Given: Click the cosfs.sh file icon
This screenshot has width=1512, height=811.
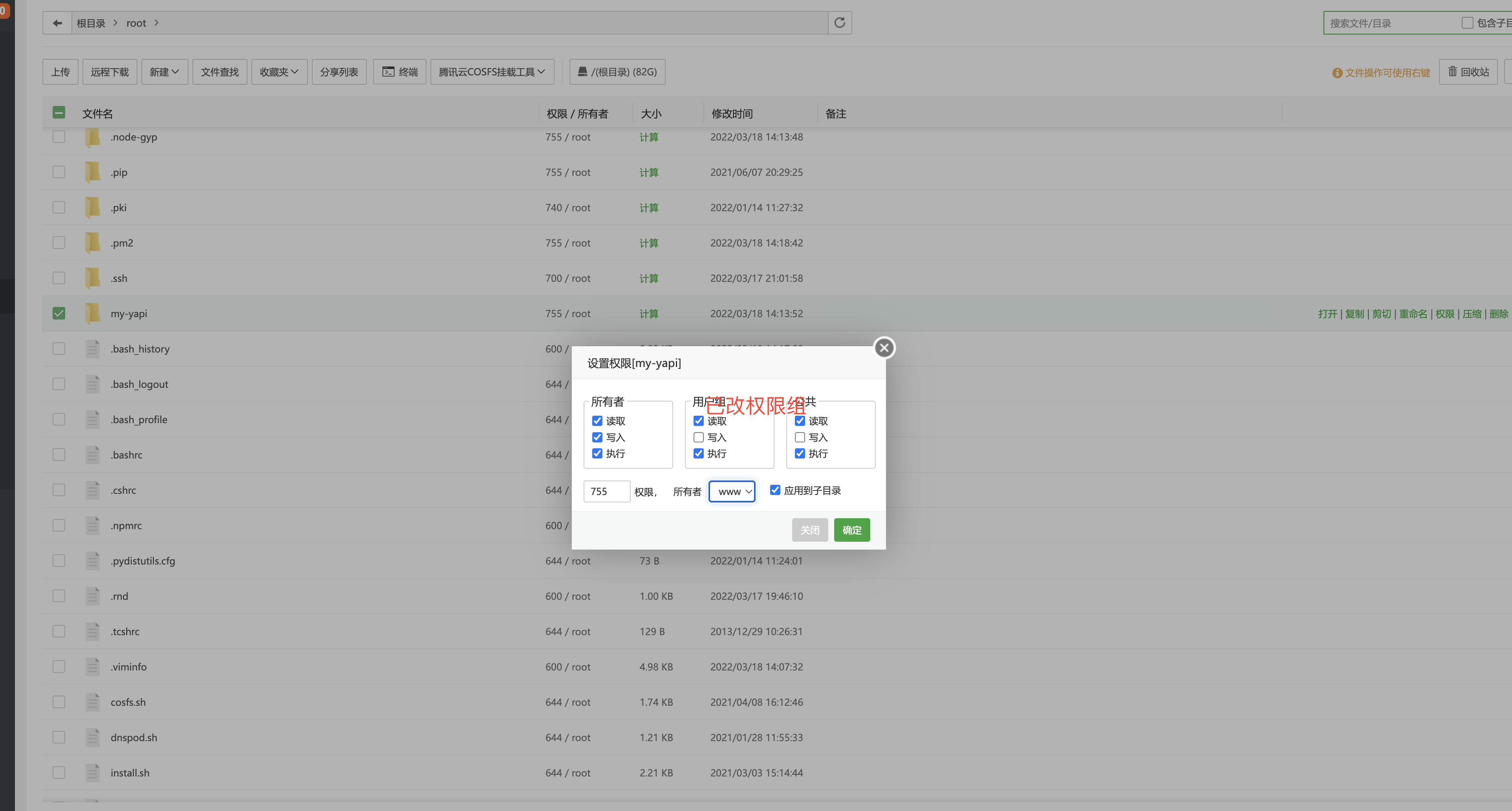Looking at the screenshot, I should [92, 702].
